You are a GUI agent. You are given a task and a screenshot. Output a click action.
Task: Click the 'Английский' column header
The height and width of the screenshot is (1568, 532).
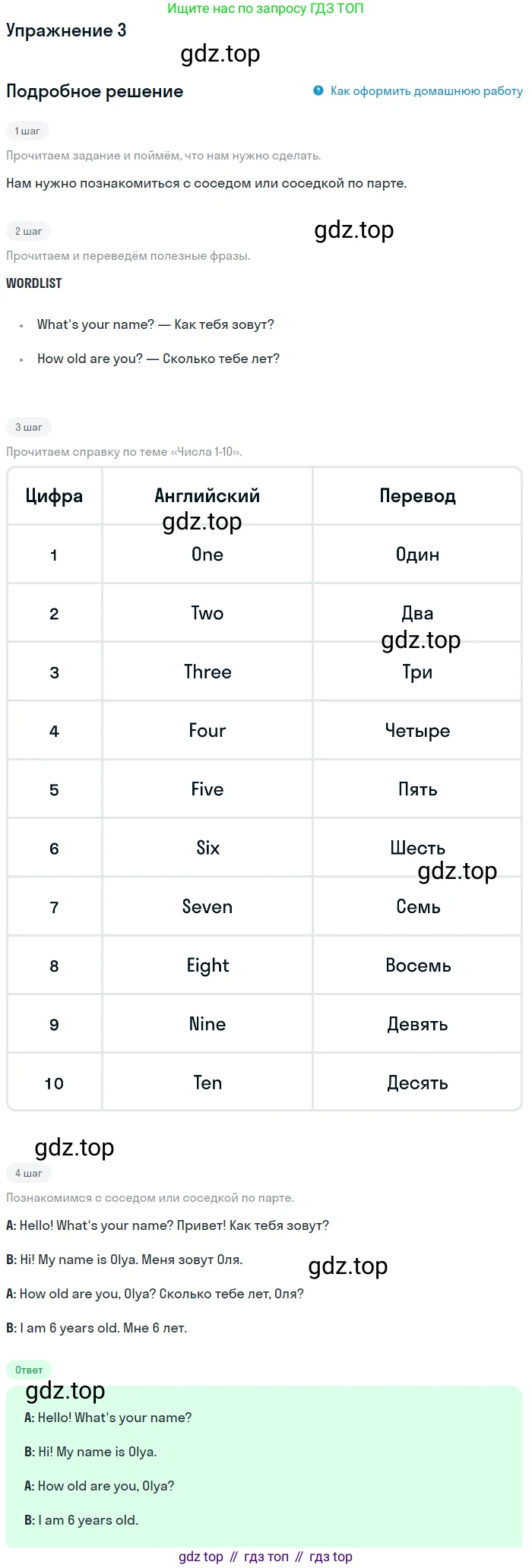click(207, 496)
